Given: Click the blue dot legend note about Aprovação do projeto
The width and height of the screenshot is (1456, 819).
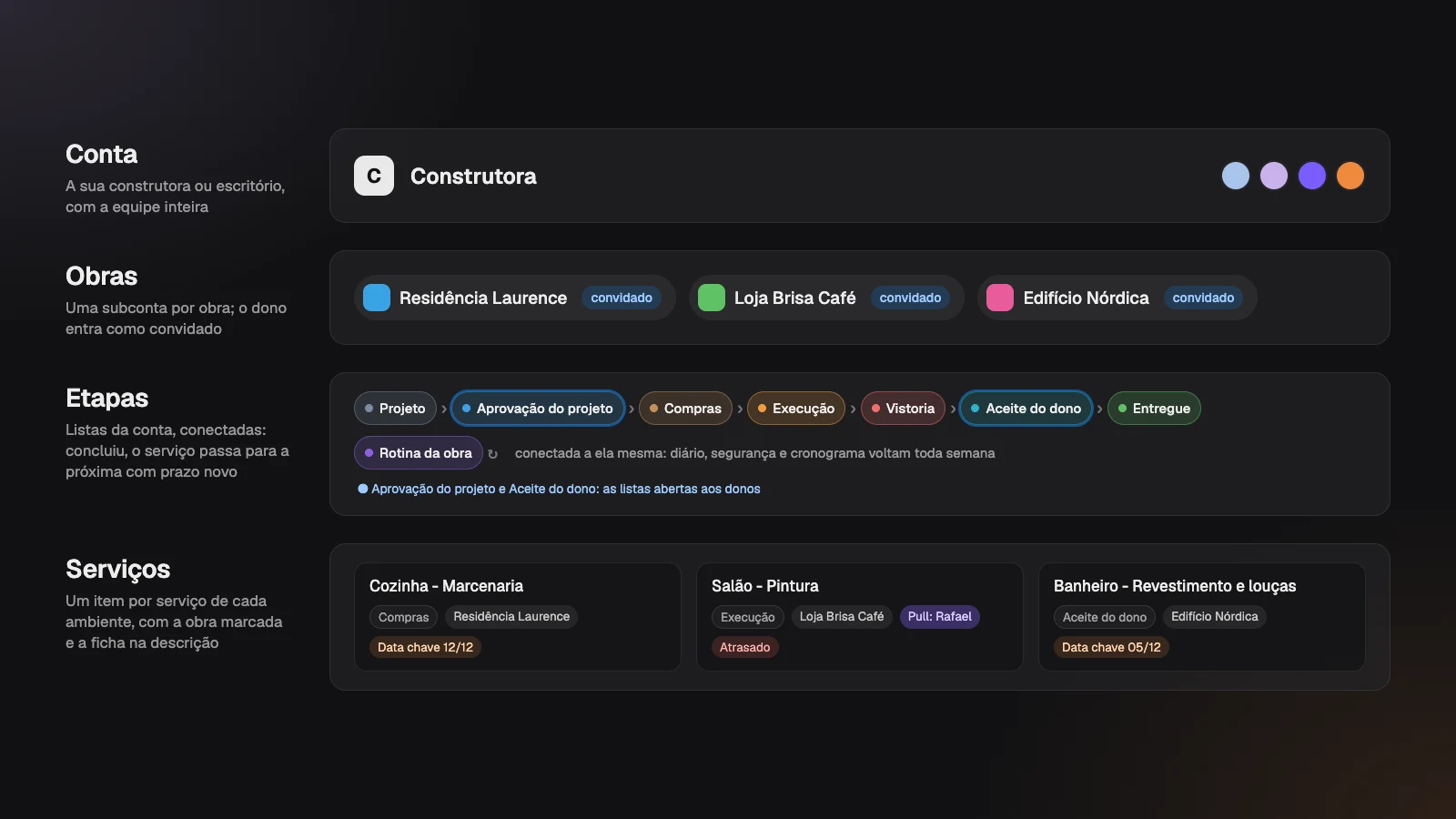Looking at the screenshot, I should pyautogui.click(x=559, y=489).
